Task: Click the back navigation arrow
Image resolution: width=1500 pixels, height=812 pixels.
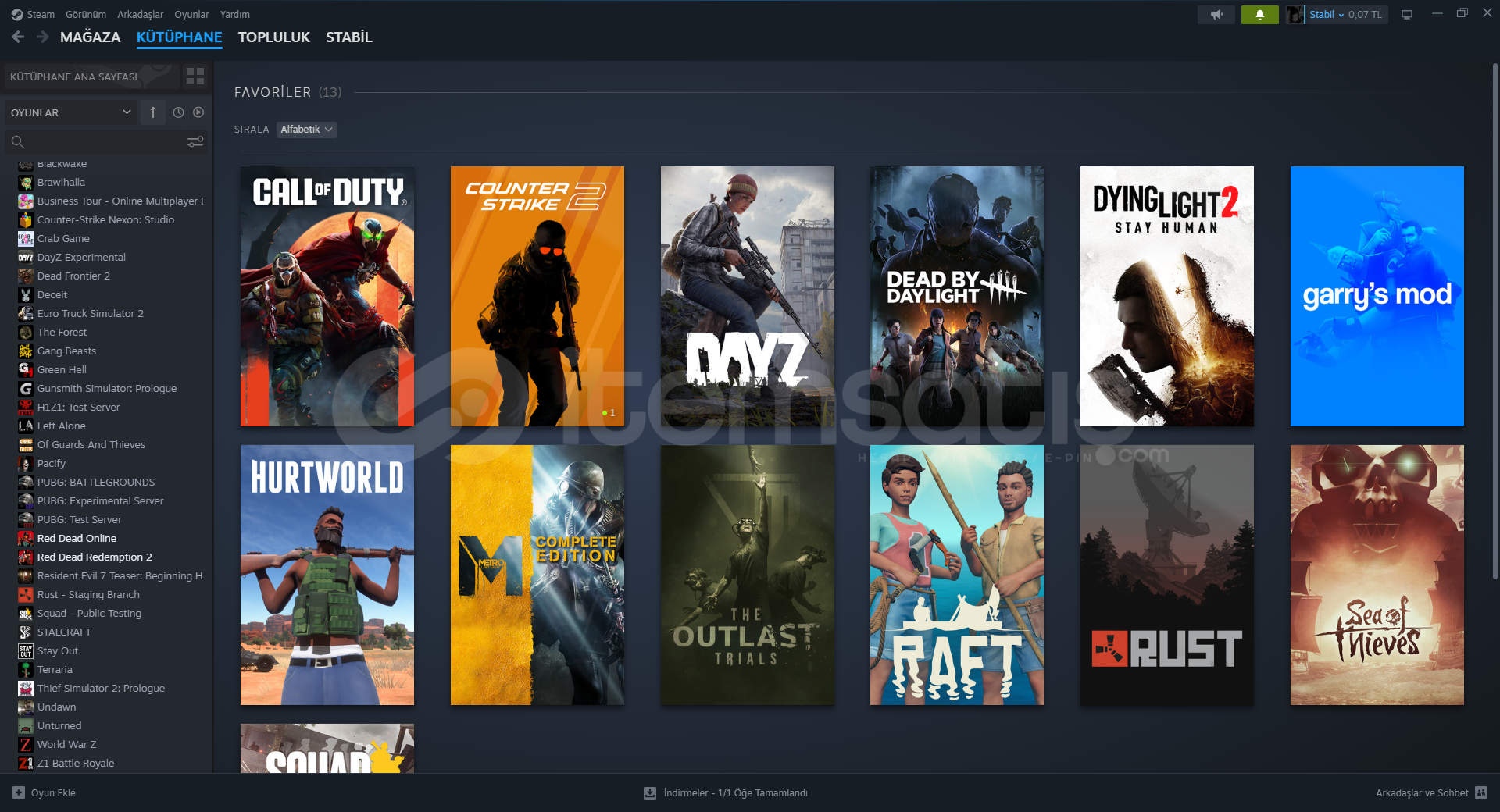Action: [x=18, y=37]
